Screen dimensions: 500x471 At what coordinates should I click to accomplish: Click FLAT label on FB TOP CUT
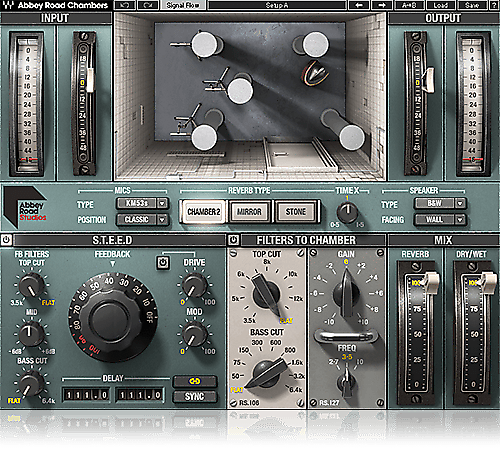point(48,303)
